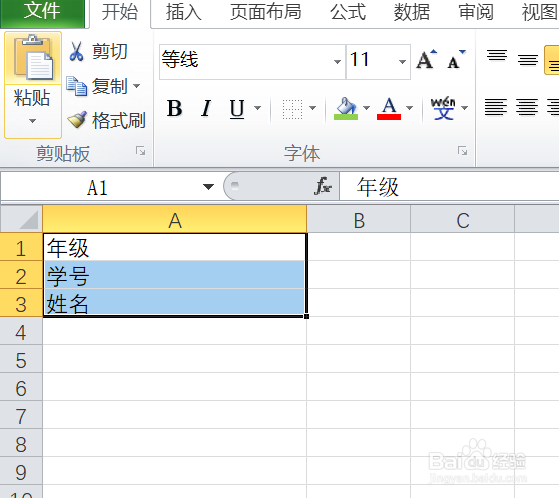Select row 6 header

(21, 388)
